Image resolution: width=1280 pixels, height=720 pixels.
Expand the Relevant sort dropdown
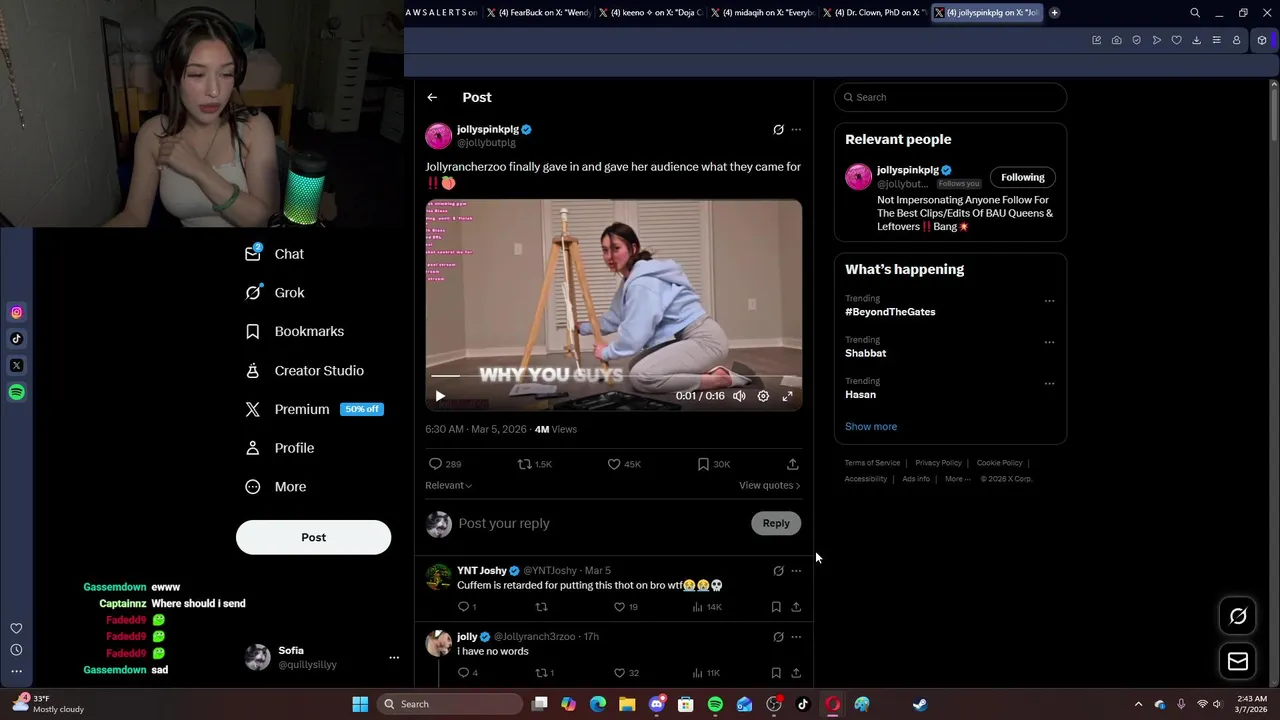[x=448, y=485]
